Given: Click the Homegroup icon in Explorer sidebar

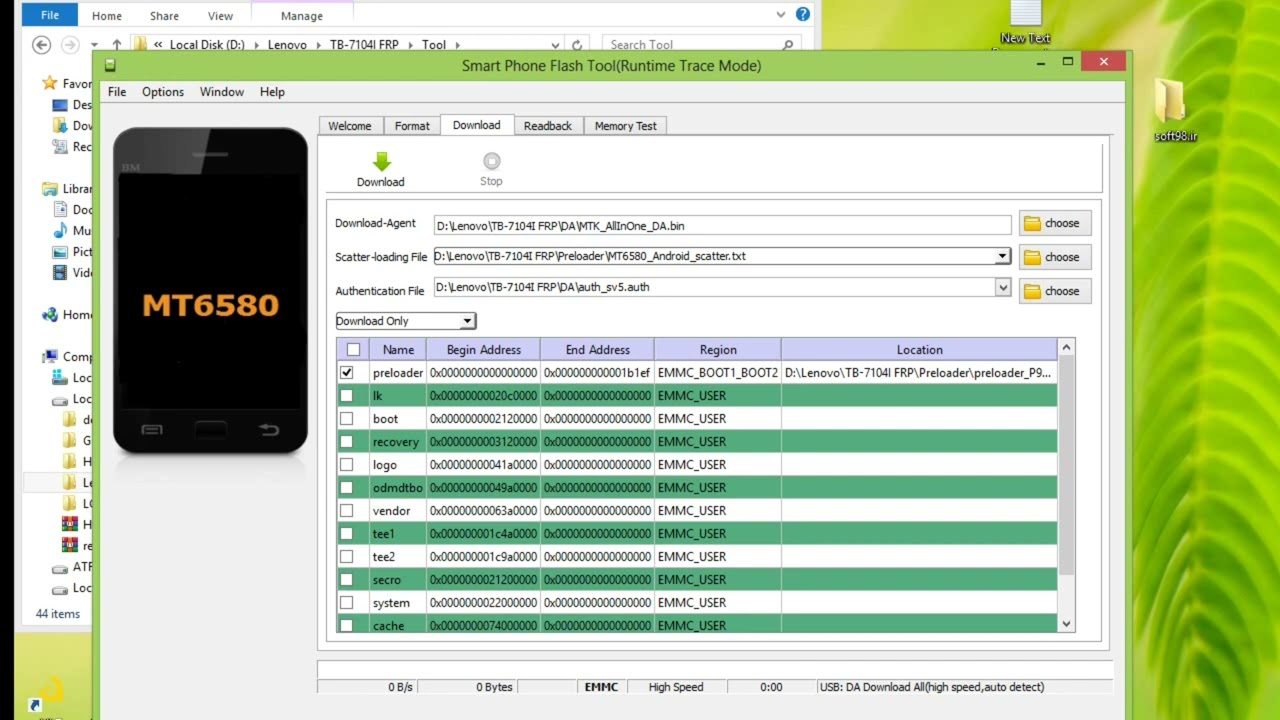Looking at the screenshot, I should [x=50, y=315].
